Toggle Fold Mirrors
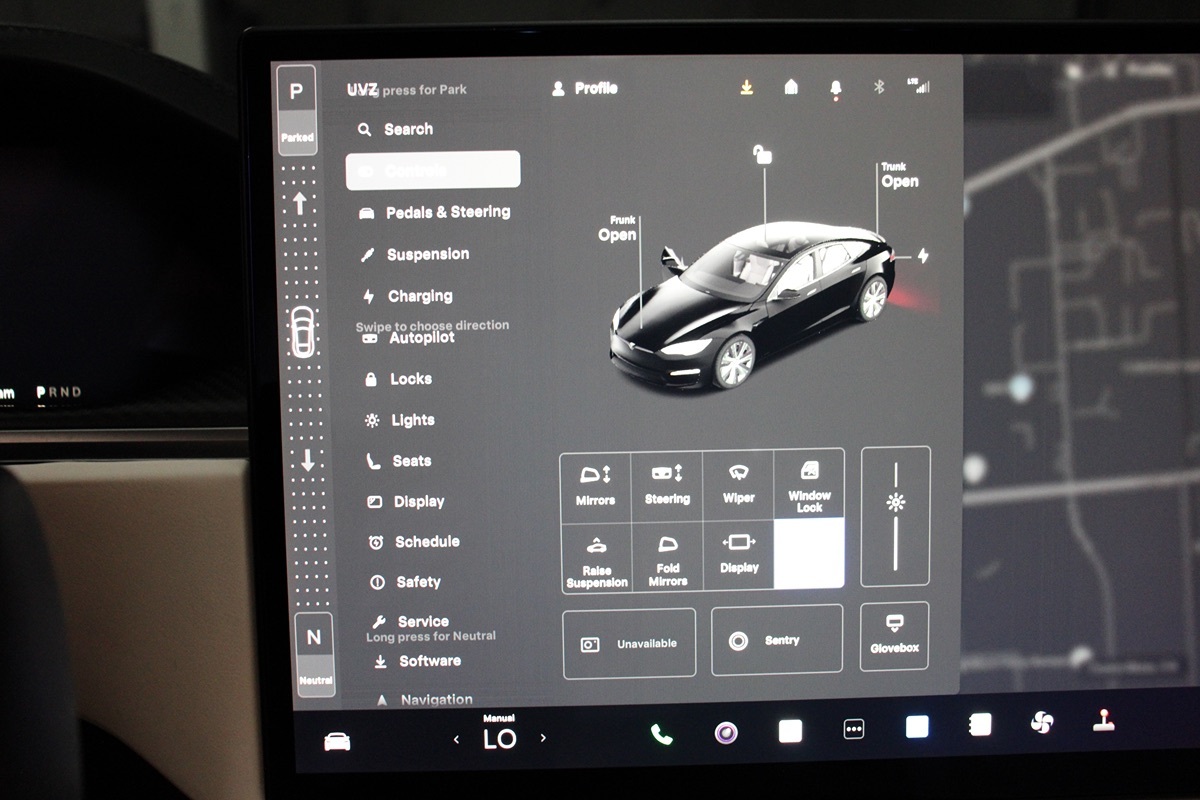The width and height of the screenshot is (1200, 800). coord(667,557)
